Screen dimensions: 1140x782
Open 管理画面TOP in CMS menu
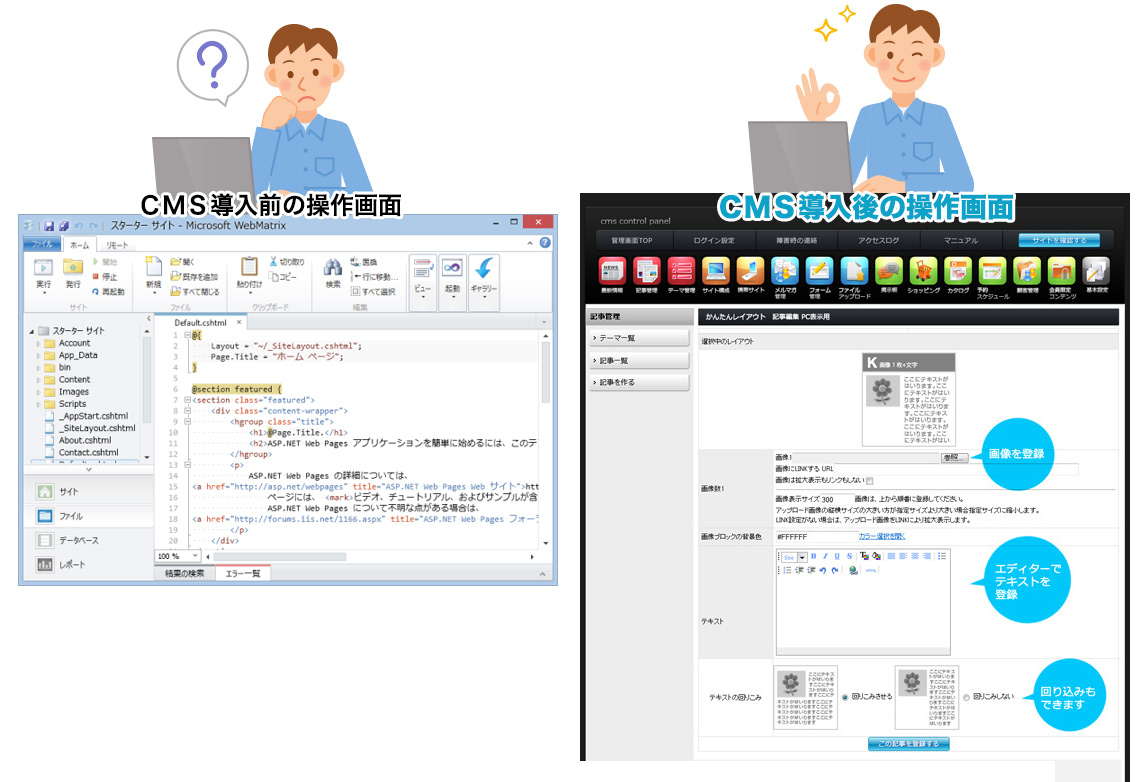[x=632, y=240]
